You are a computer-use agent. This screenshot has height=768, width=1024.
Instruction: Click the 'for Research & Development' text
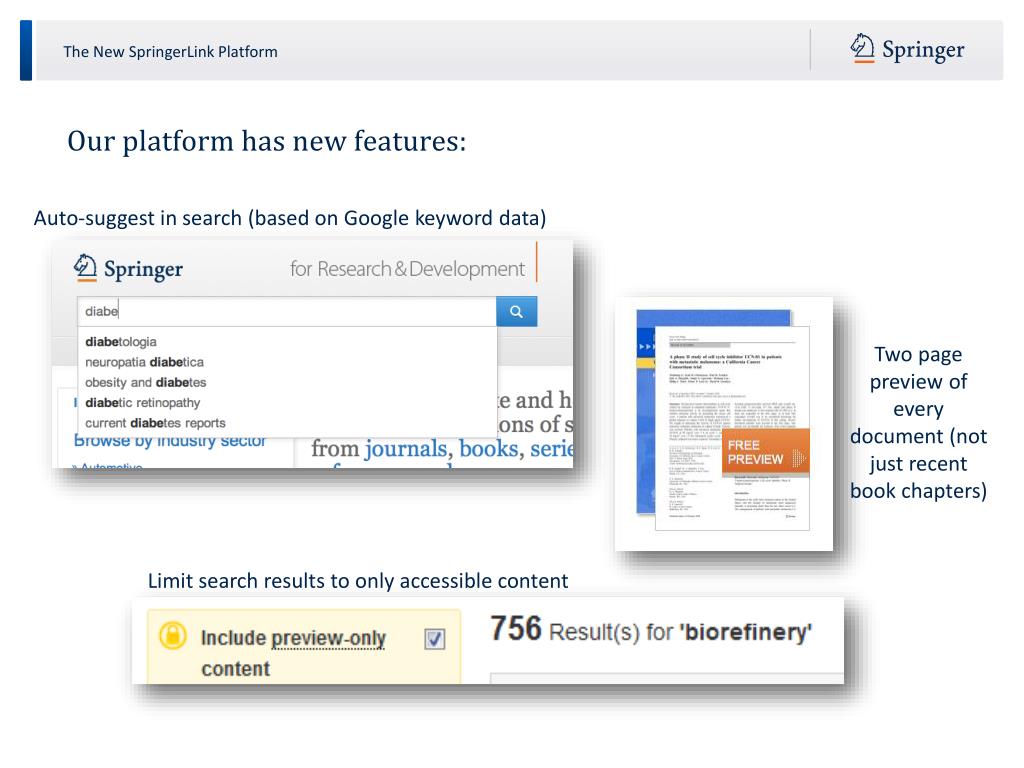pos(407,269)
